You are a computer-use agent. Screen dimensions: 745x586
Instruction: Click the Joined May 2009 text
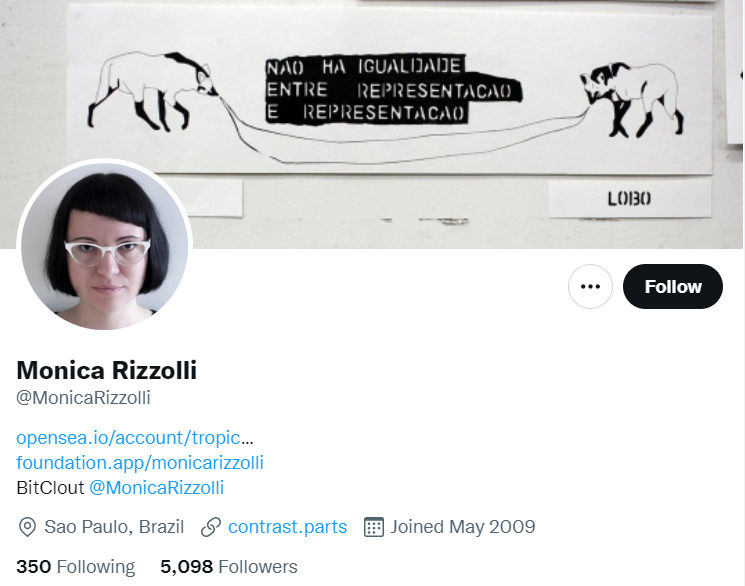point(463,527)
